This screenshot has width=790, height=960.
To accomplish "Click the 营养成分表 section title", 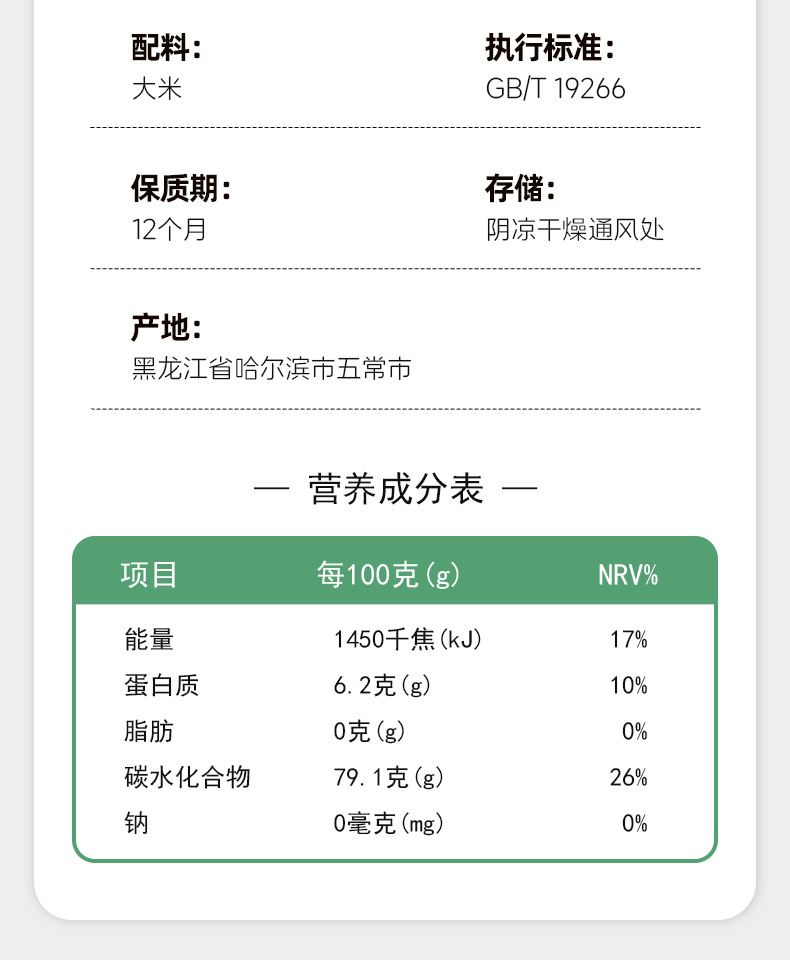I will (x=396, y=489).
